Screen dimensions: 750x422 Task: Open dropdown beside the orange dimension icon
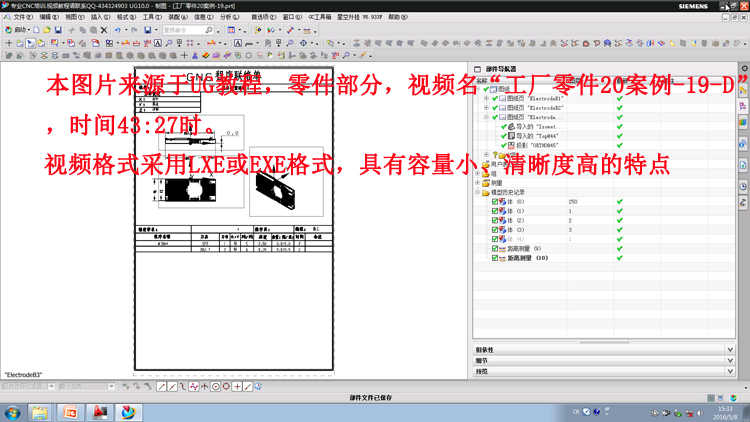(219, 43)
